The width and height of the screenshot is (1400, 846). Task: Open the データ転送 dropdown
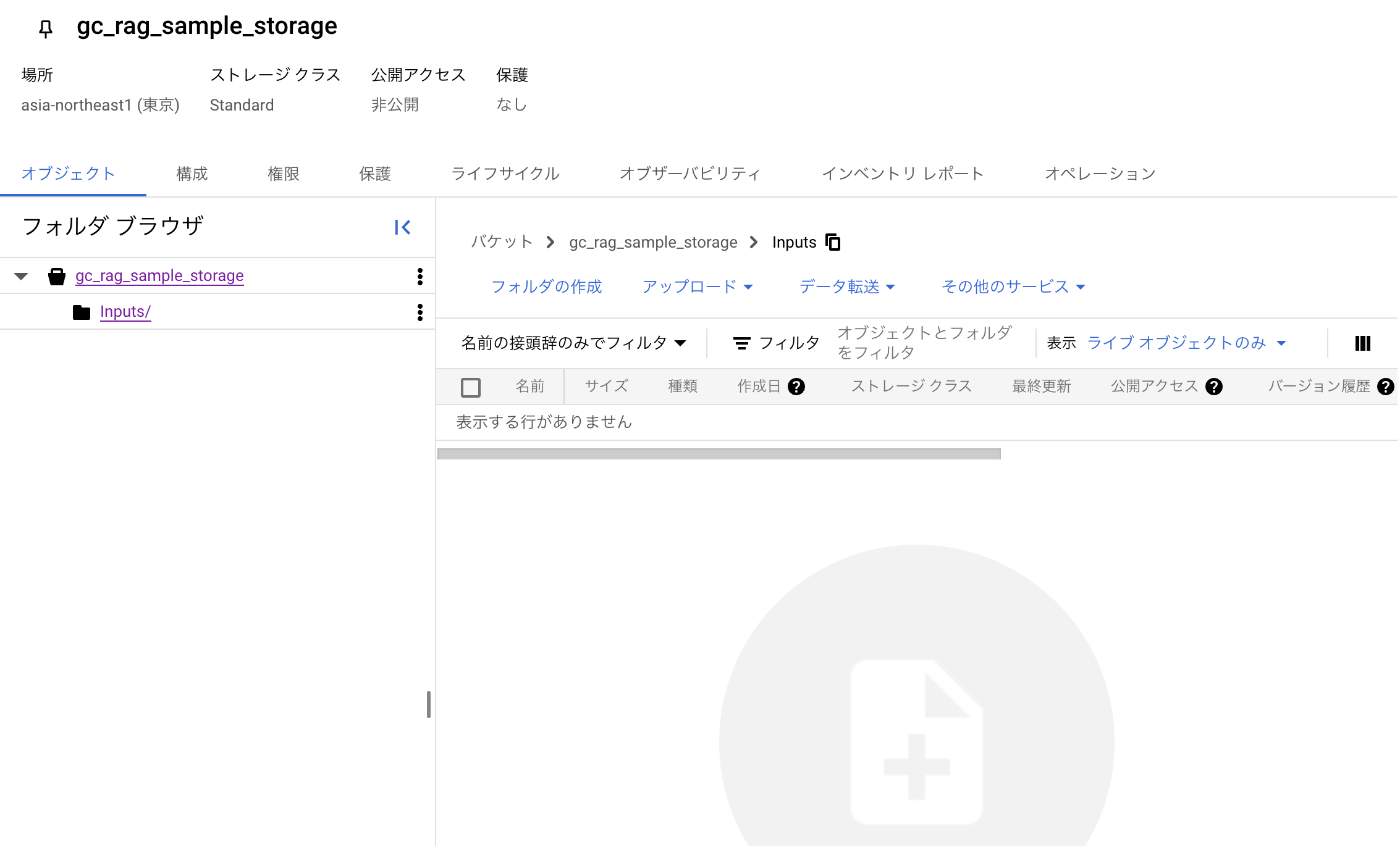tap(848, 287)
